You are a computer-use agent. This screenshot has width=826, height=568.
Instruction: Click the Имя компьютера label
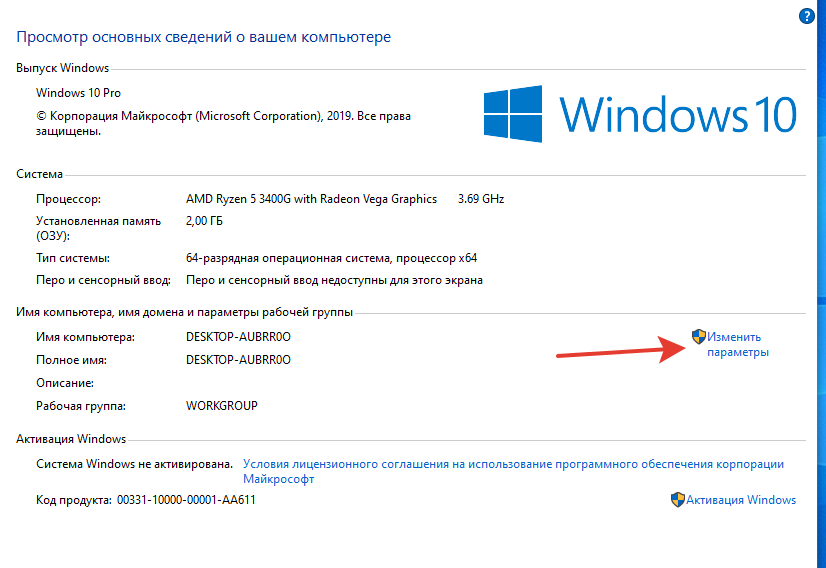pos(85,337)
